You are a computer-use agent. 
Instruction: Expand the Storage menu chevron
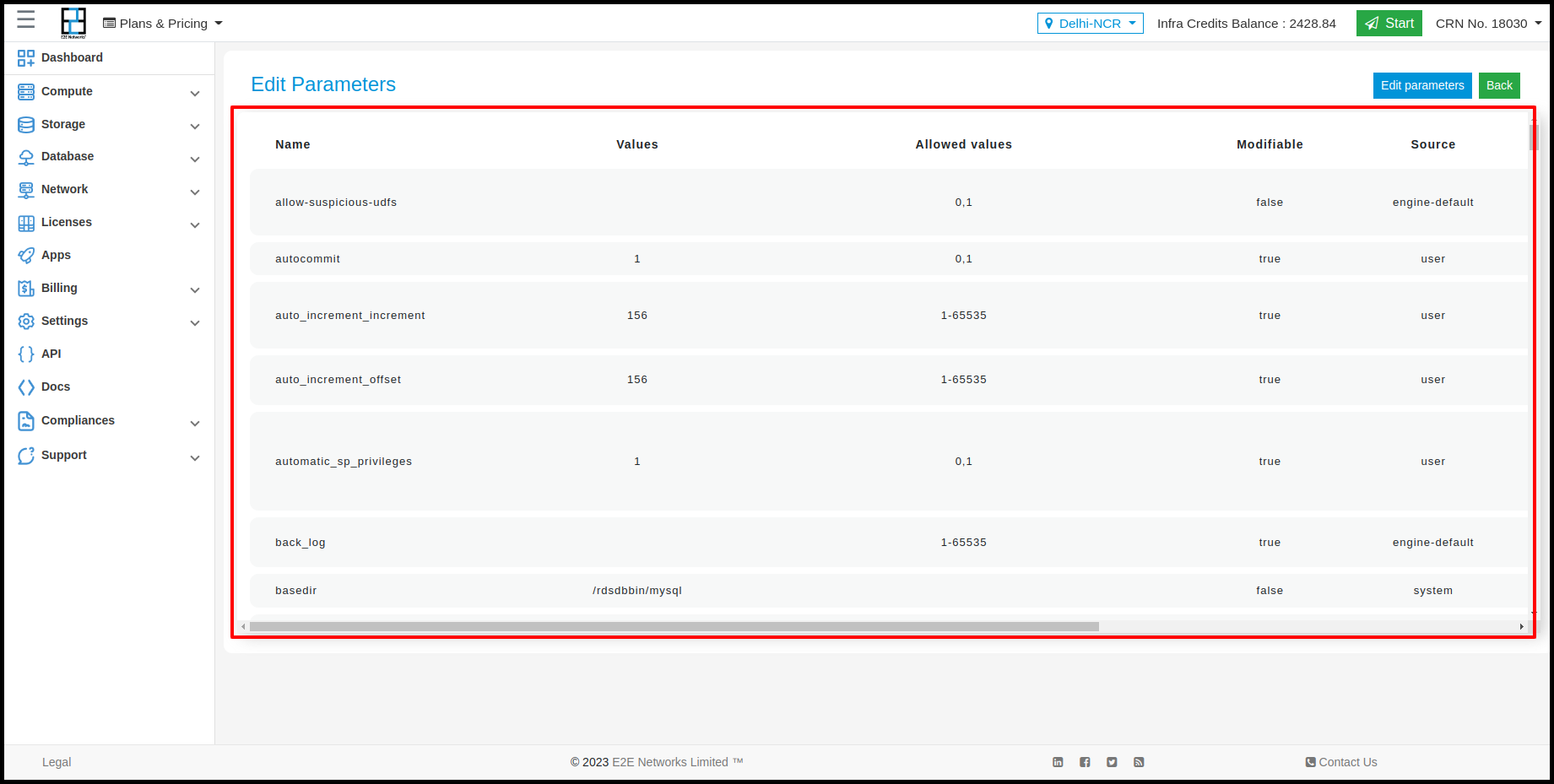[x=195, y=126]
